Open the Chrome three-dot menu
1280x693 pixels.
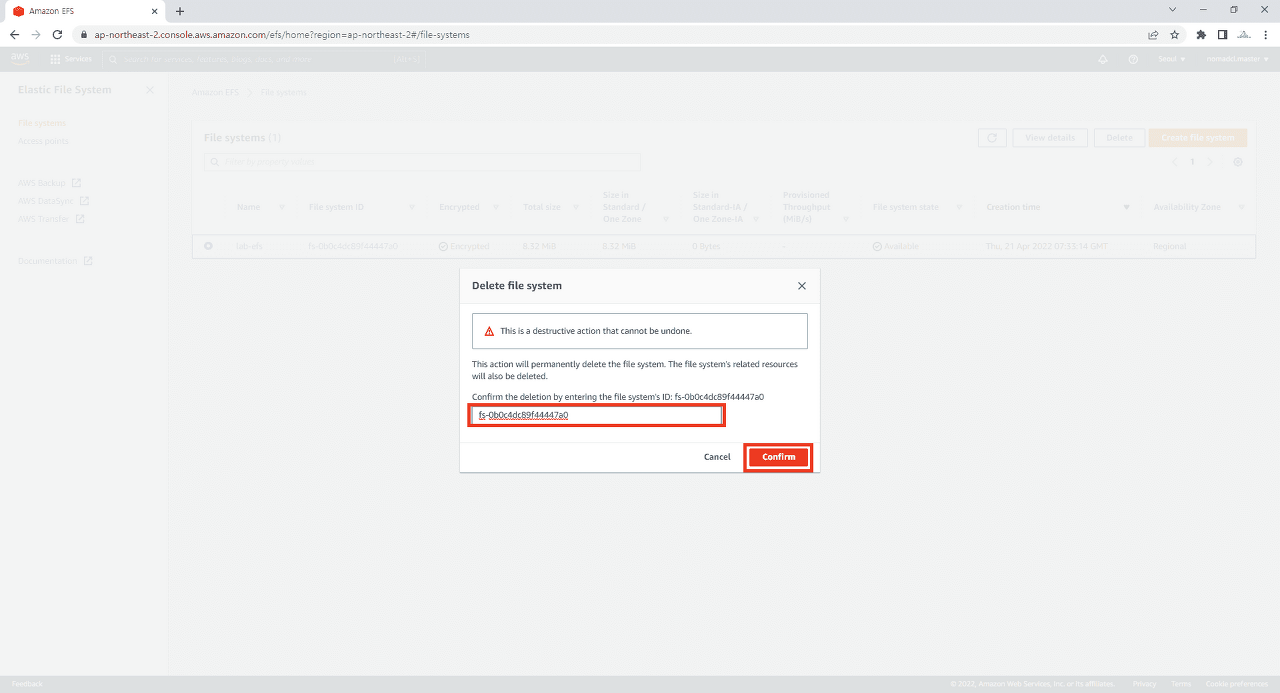pos(1265,34)
